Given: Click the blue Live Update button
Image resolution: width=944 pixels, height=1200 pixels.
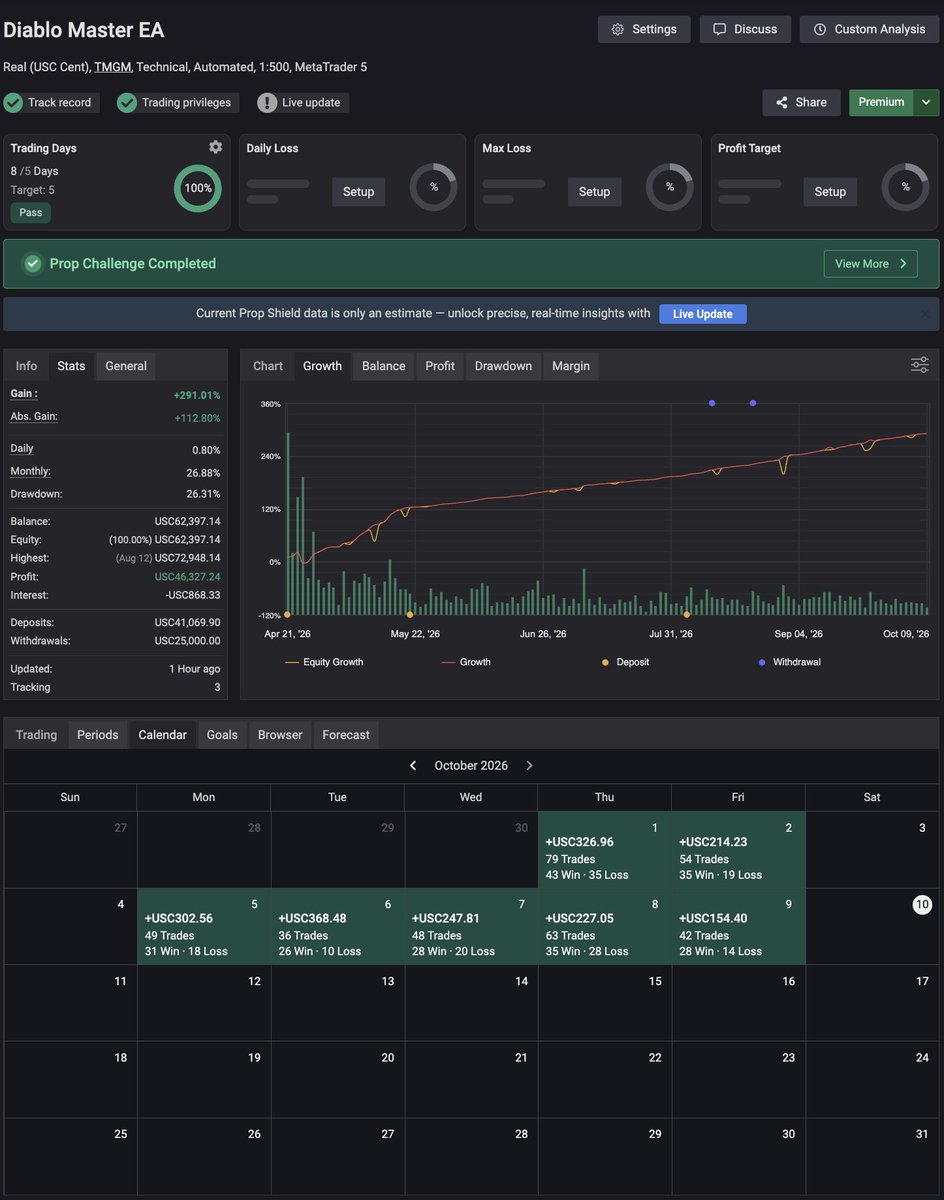Looking at the screenshot, I should (702, 314).
